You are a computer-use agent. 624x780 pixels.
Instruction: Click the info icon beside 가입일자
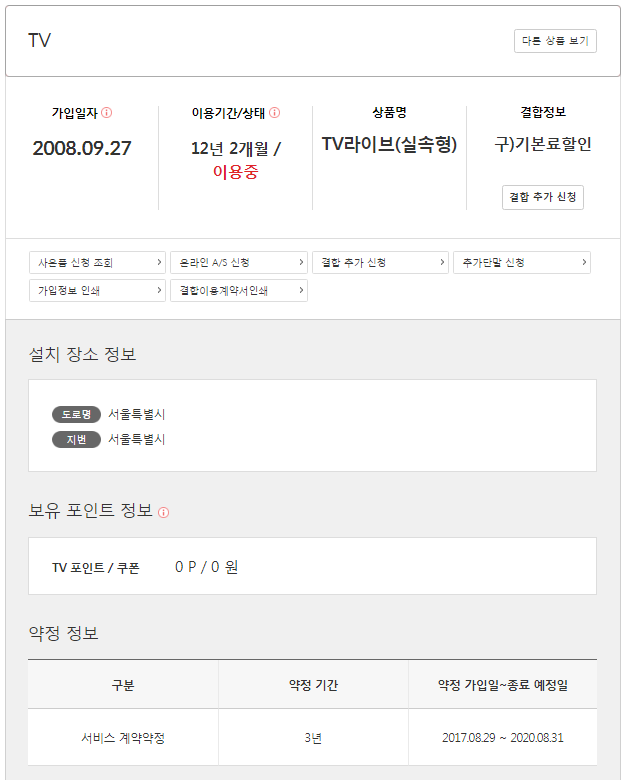tap(107, 113)
